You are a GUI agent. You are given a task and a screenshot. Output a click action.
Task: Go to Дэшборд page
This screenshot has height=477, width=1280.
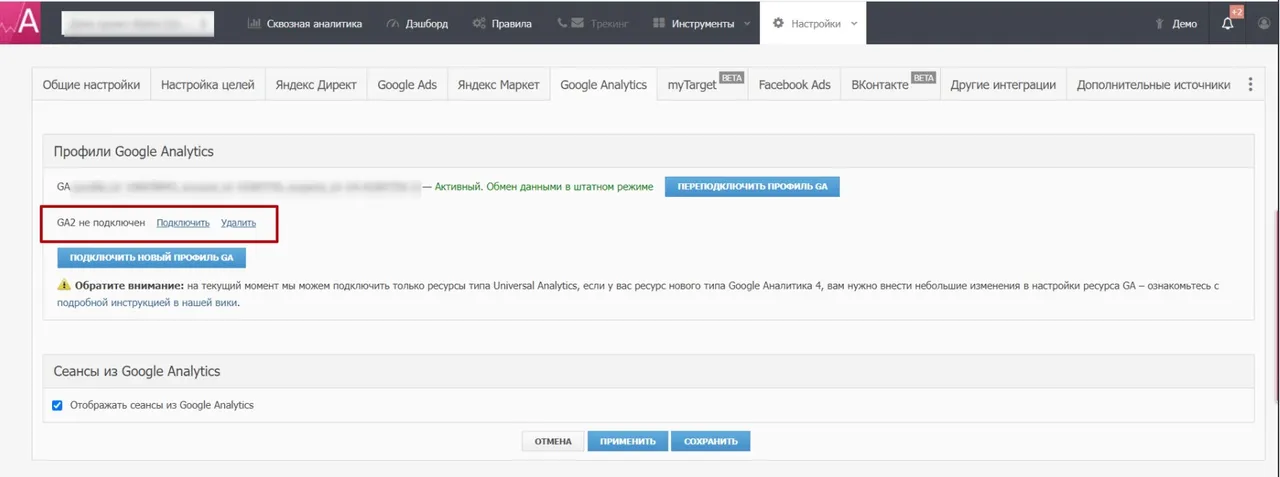417,23
